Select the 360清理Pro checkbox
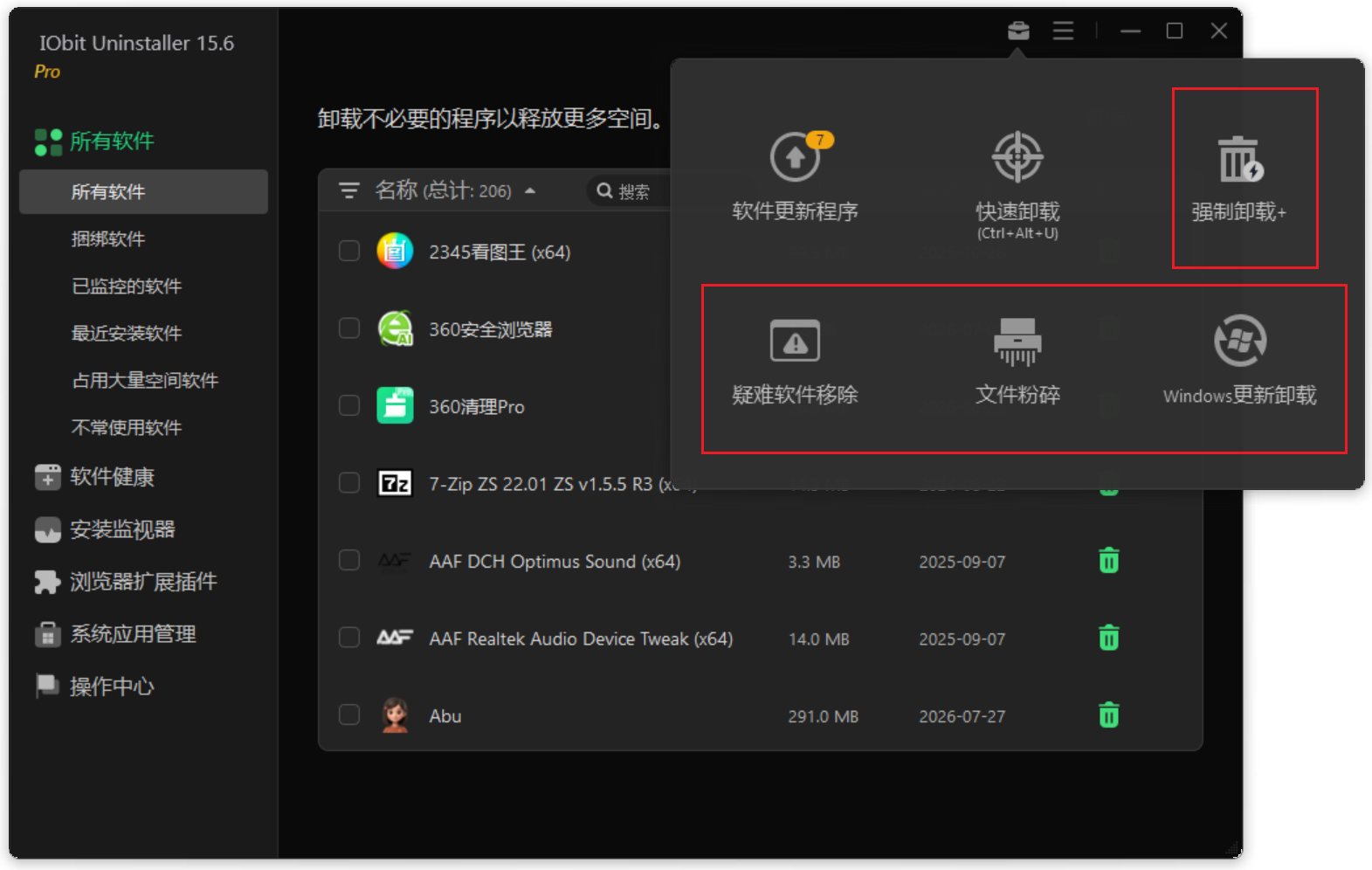1372x870 pixels. pyautogui.click(x=349, y=406)
